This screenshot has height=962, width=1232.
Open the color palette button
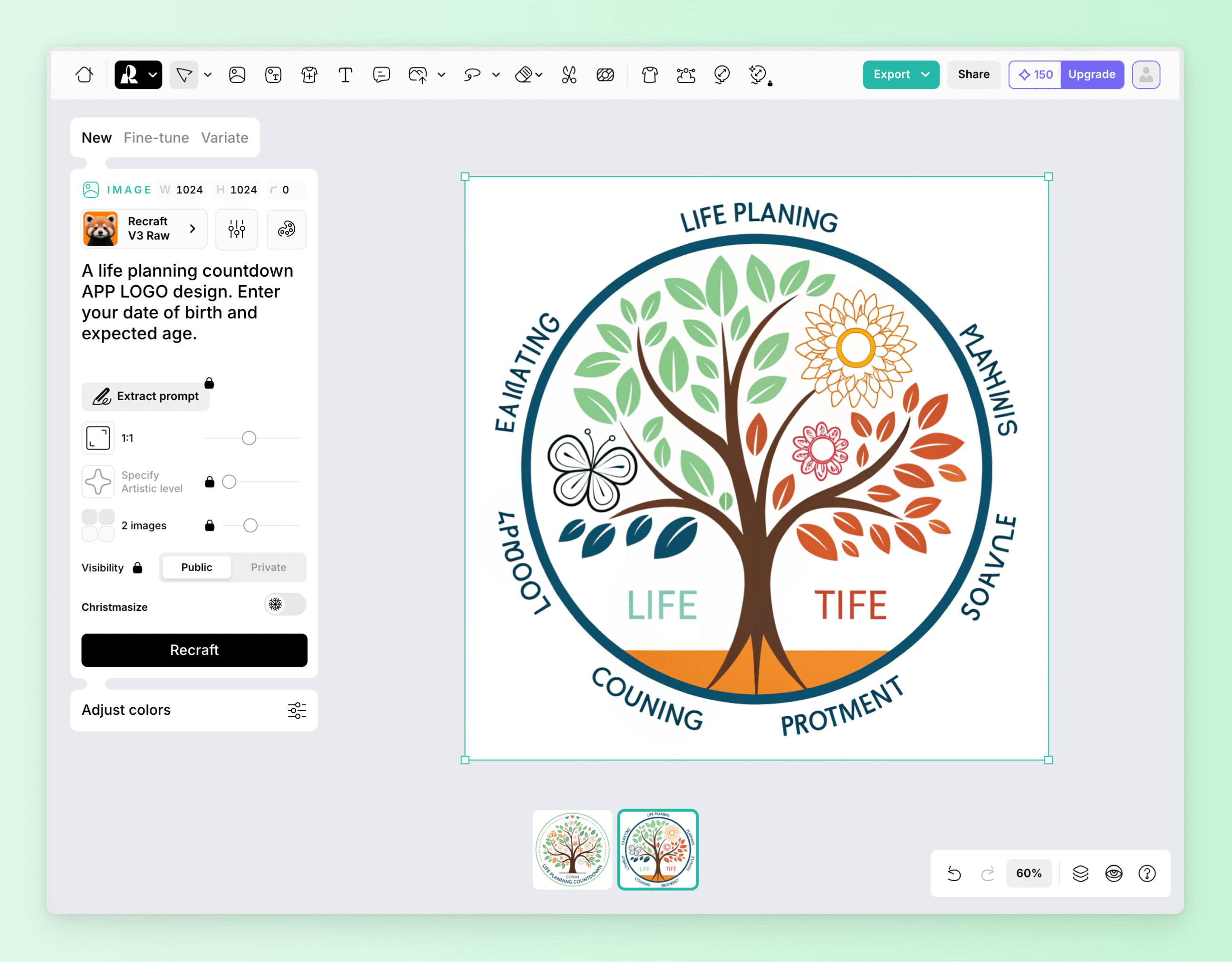pos(287,229)
